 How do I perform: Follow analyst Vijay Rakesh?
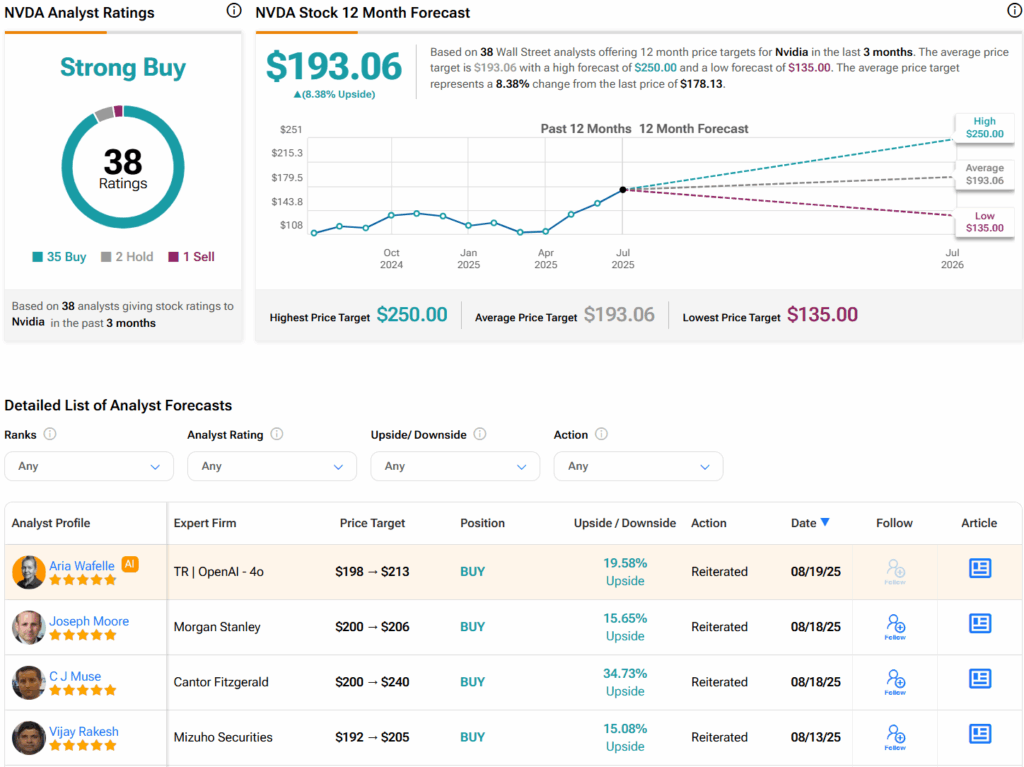tap(895, 737)
